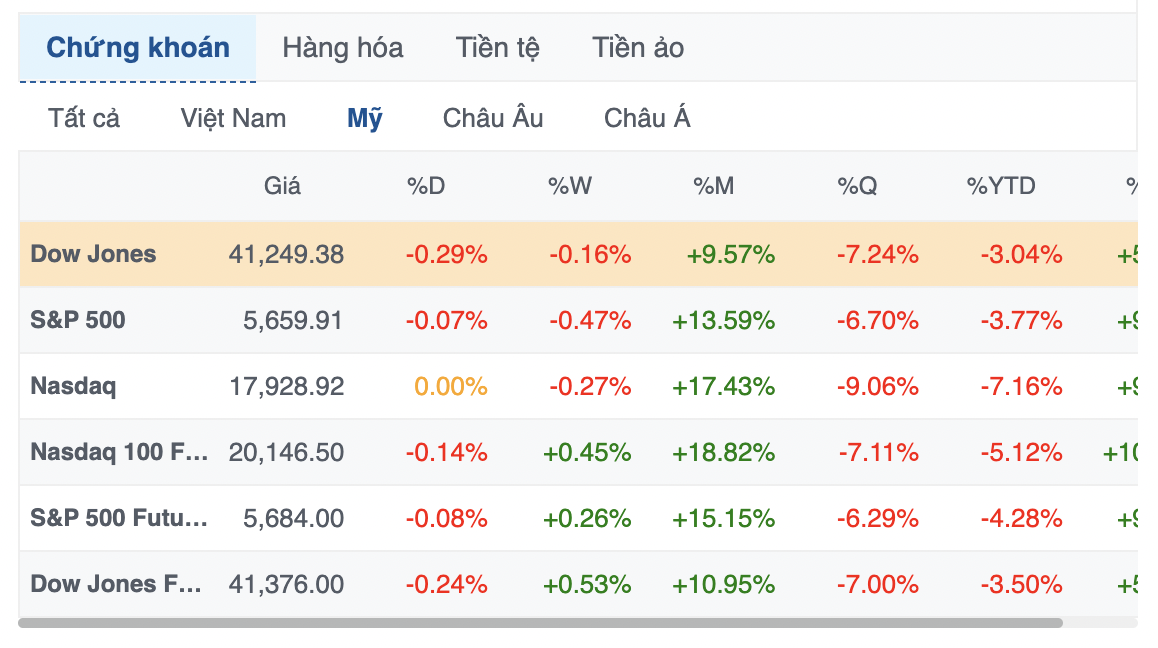This screenshot has width=1158, height=648.
Task: Filter stocks by Việt Nam
Action: click(x=233, y=118)
